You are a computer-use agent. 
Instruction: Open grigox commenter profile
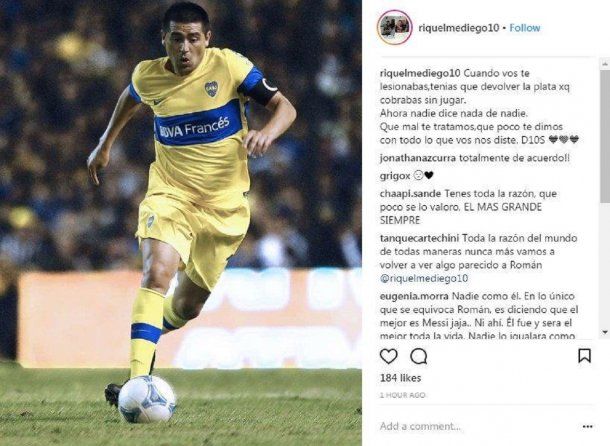click(395, 176)
